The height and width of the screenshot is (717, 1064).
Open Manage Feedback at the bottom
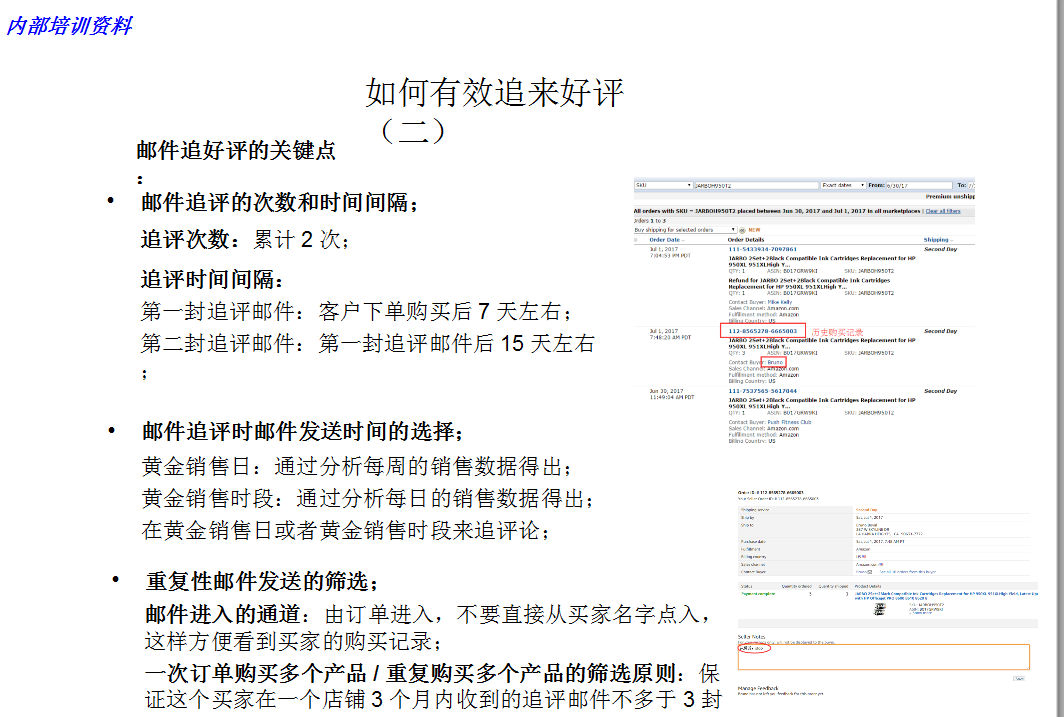[758, 688]
